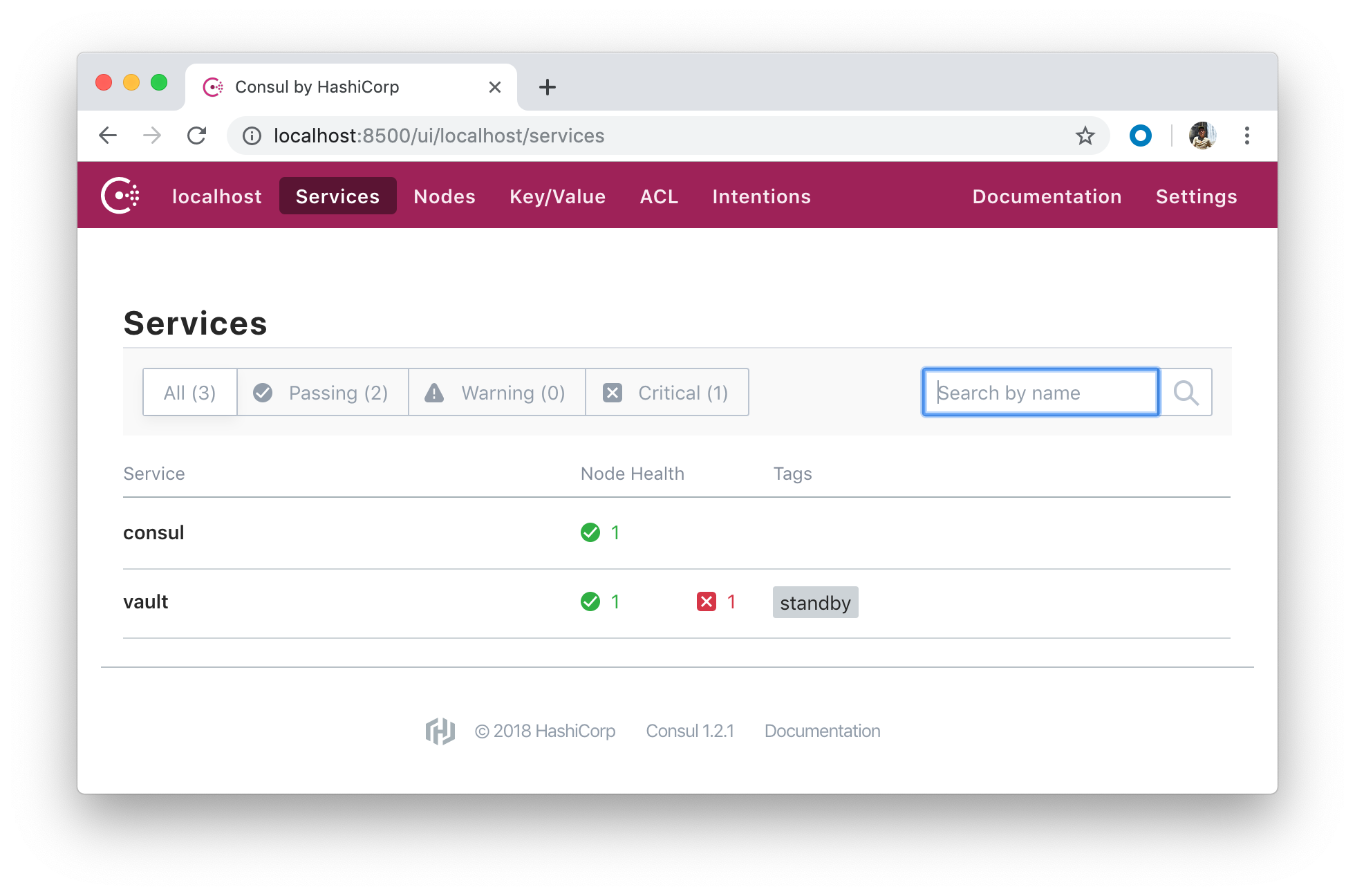This screenshot has height=896, width=1355.
Task: Open a new browser tab
Action: (548, 87)
